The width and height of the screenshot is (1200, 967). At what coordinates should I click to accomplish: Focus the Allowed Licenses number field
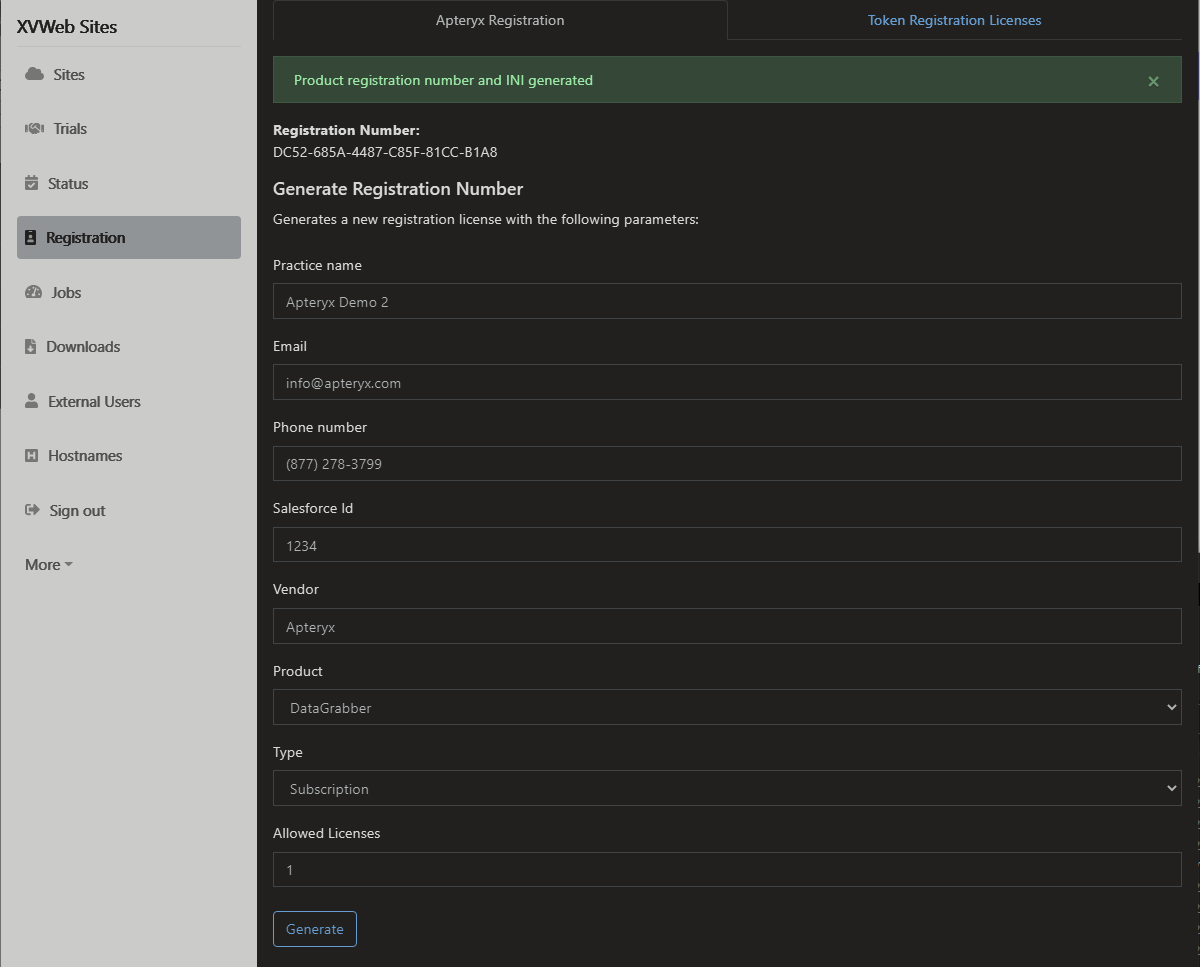pyautogui.click(x=727, y=869)
